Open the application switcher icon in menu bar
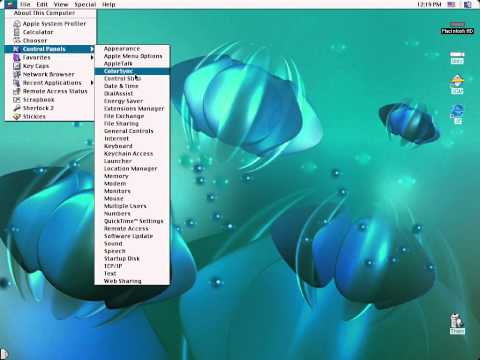 (468, 4)
